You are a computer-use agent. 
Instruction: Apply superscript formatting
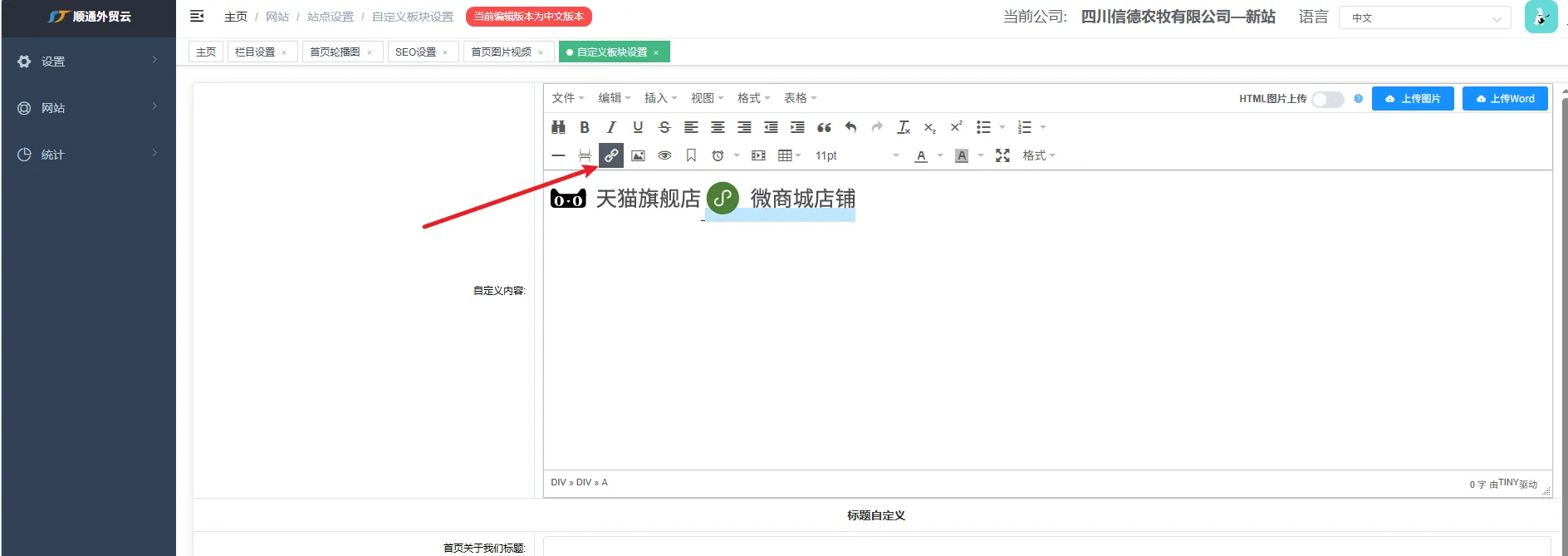pyautogui.click(x=957, y=127)
